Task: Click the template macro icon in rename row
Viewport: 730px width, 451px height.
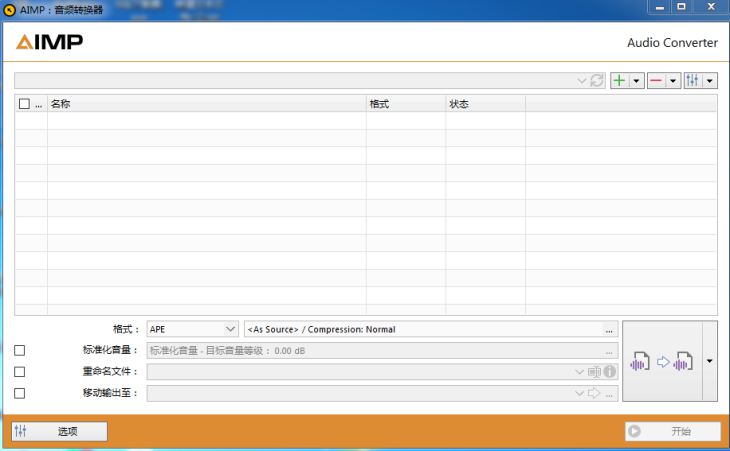Action: click(595, 372)
